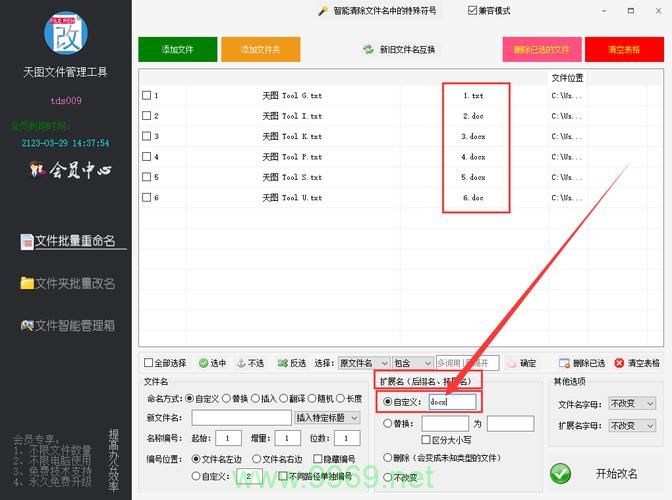Click the 改 app logo icon
The height and width of the screenshot is (500, 672).
click(x=66, y=33)
